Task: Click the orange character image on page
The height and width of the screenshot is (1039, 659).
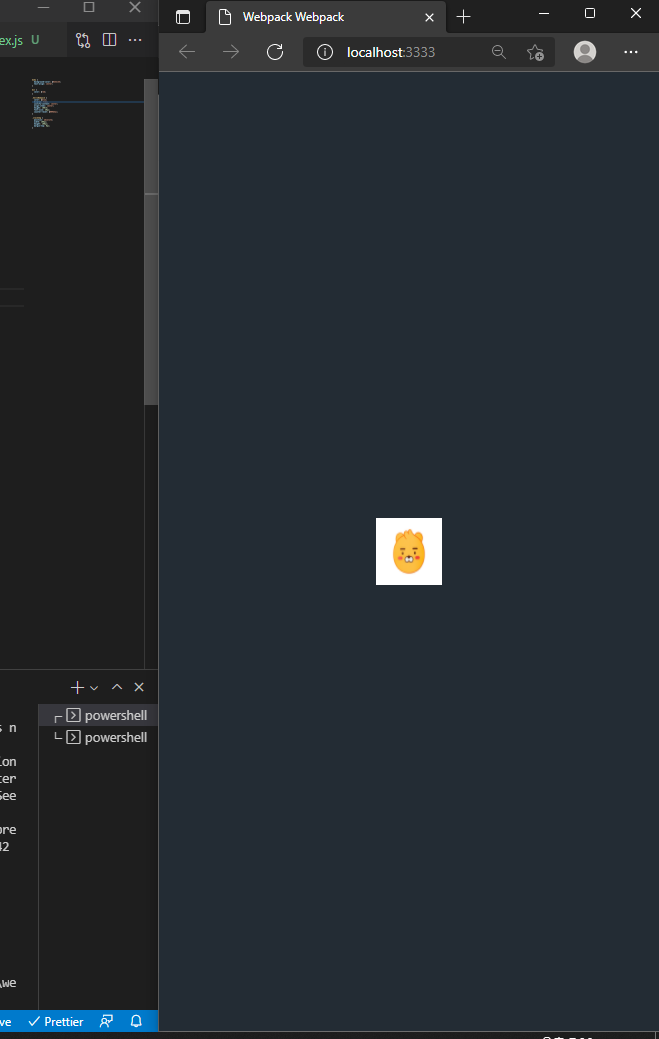Action: (409, 551)
